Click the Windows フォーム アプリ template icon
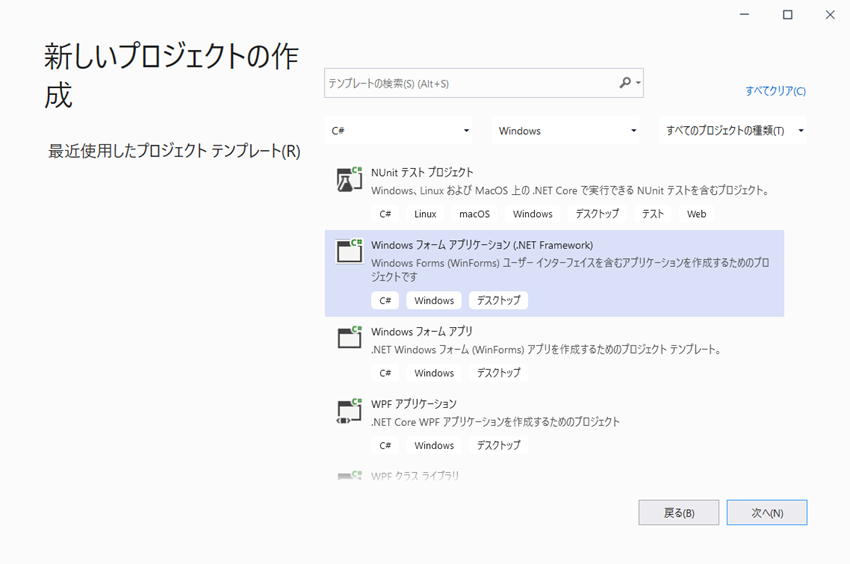The width and height of the screenshot is (850, 564). [x=349, y=337]
